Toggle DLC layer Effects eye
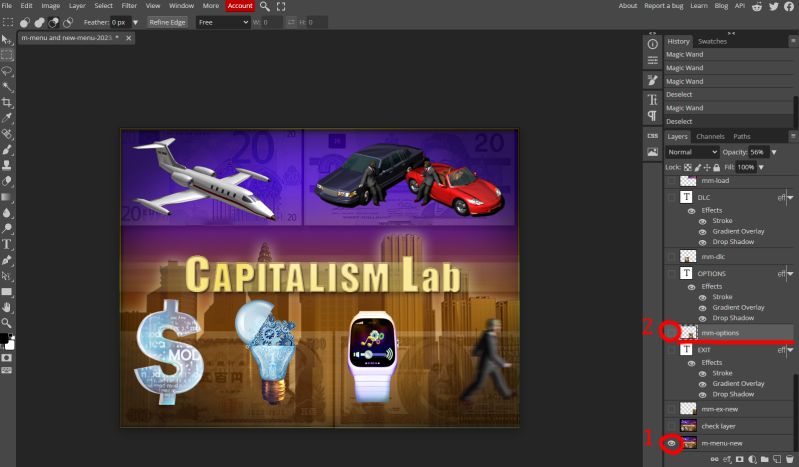The image size is (799, 467). point(691,211)
